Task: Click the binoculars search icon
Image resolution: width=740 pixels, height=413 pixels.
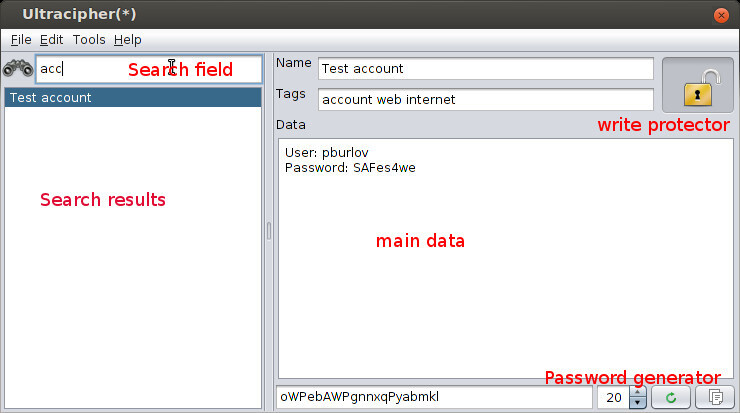Action: 18,69
